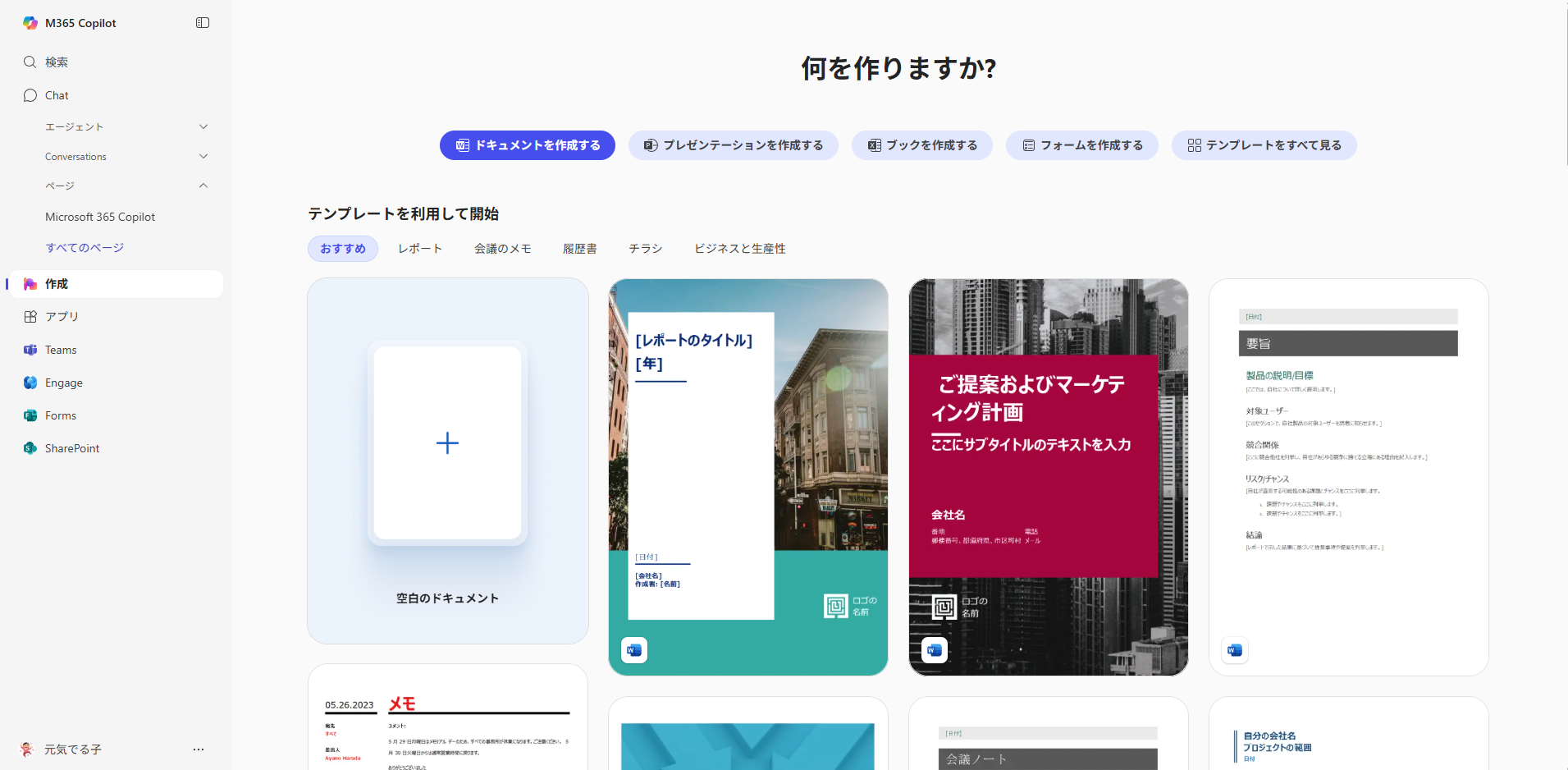Screen dimensions: 1568x770
Task: Open Engage from the sidebar icon
Action: coord(30,383)
